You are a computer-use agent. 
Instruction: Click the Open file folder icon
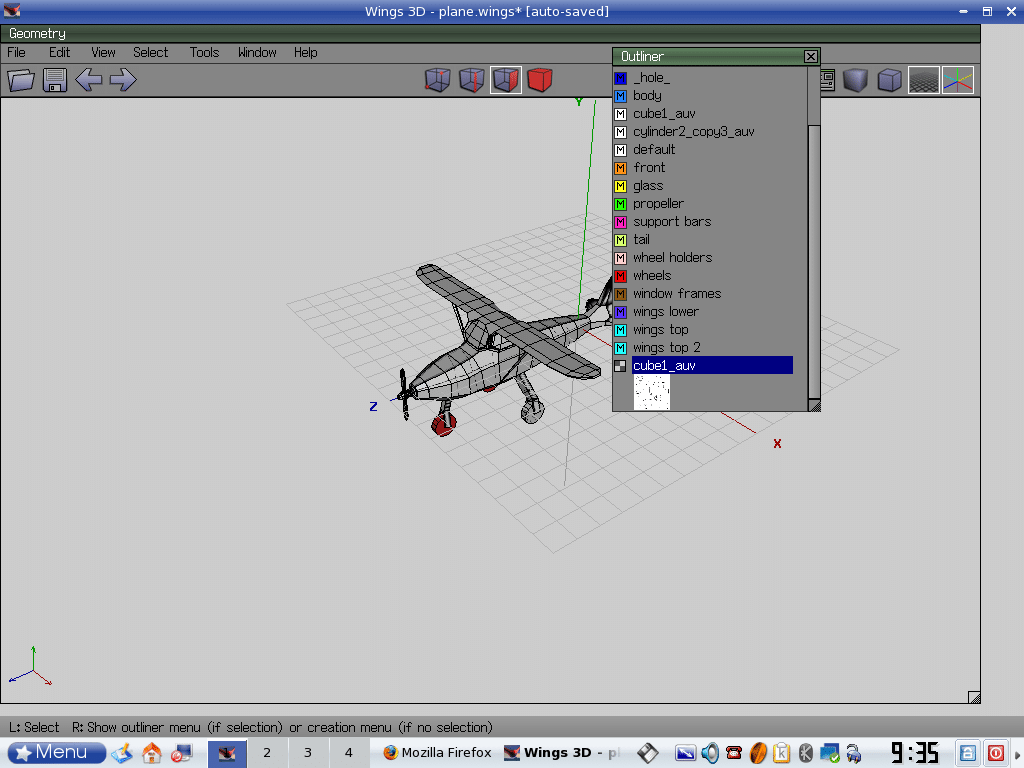pos(21,80)
